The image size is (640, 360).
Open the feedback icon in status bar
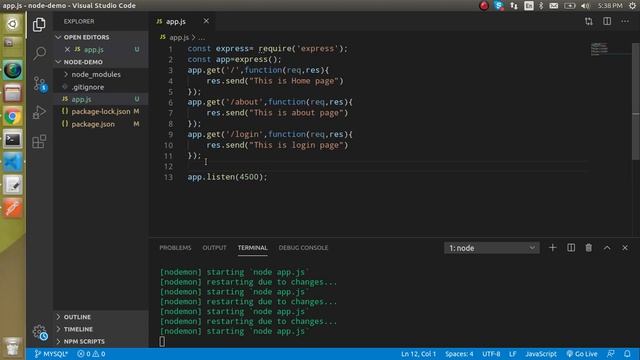(611, 354)
